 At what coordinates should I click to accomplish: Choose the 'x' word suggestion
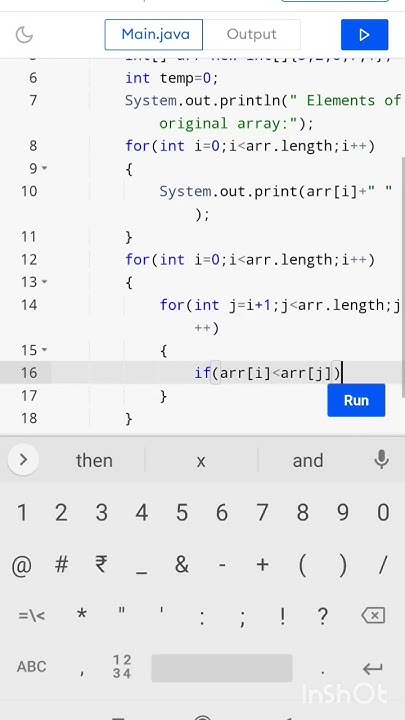(x=201, y=461)
